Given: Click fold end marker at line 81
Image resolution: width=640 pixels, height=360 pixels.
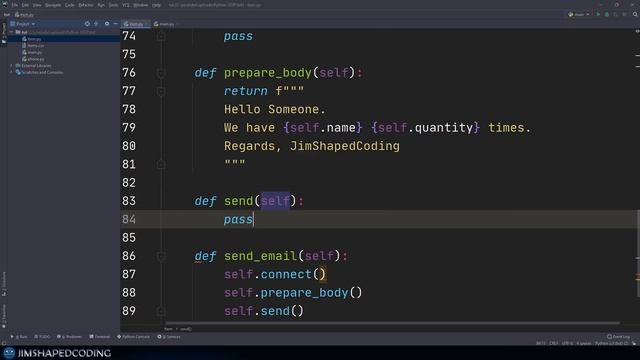Looking at the screenshot, I should click(x=161, y=164).
